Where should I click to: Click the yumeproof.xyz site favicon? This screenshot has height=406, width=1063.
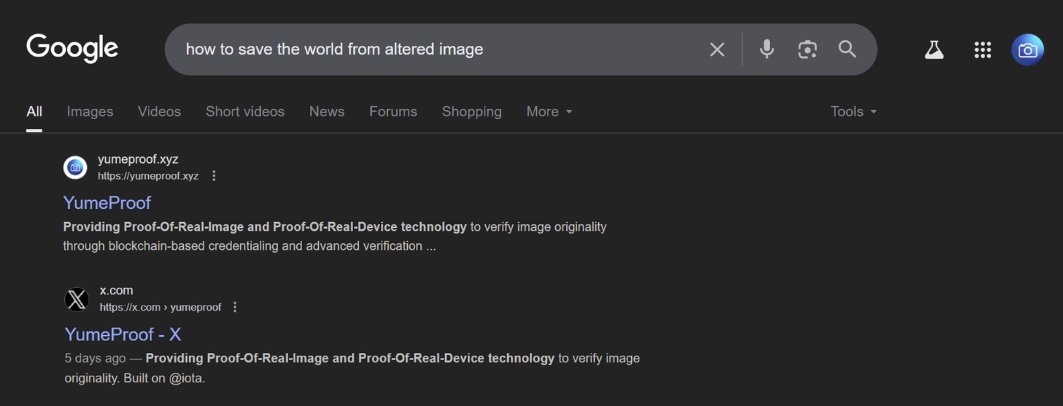tap(75, 167)
